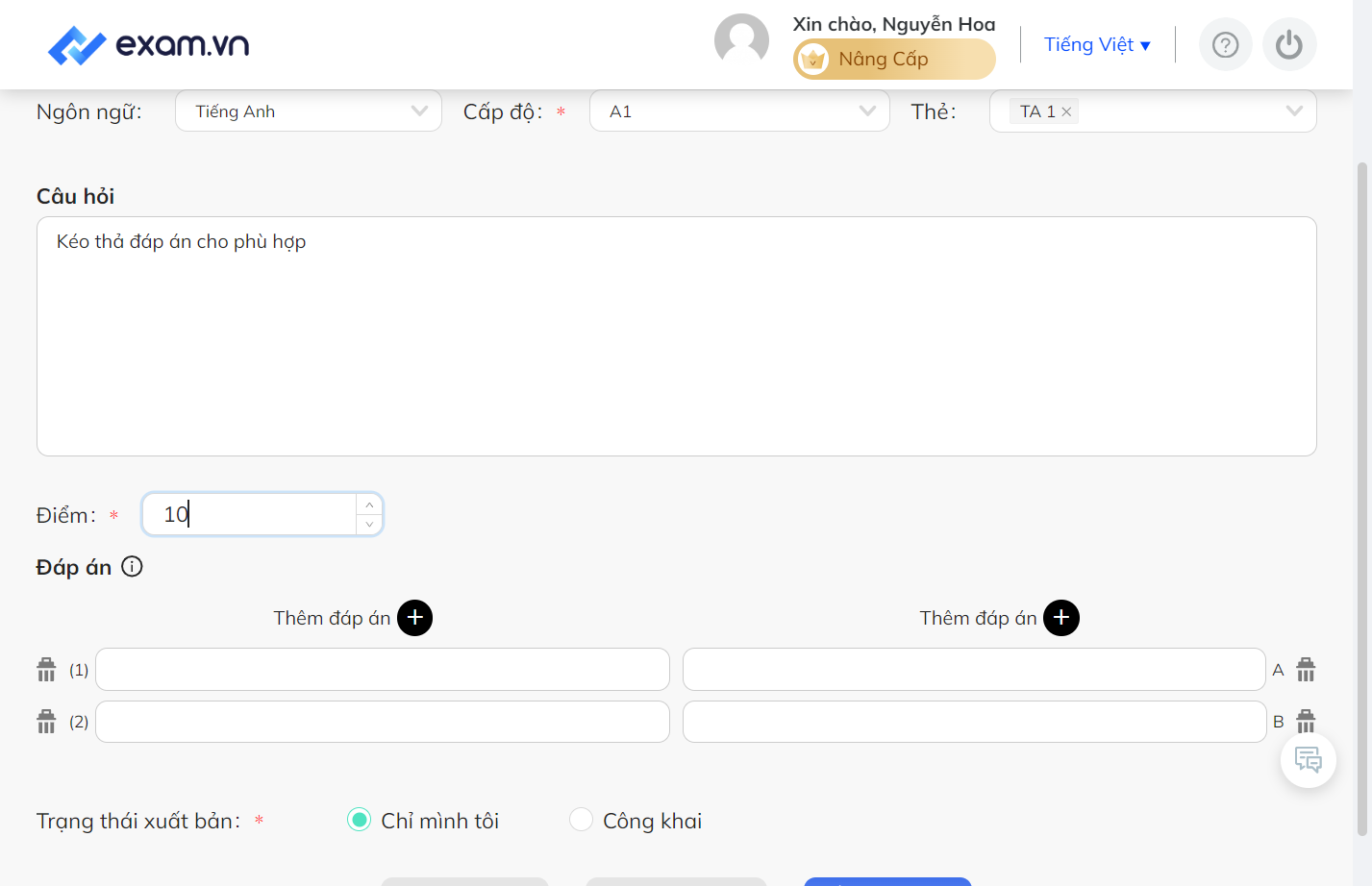Viewport: 1372px width, 886px height.
Task: Focus the Điểm score input field
Action: 250,514
